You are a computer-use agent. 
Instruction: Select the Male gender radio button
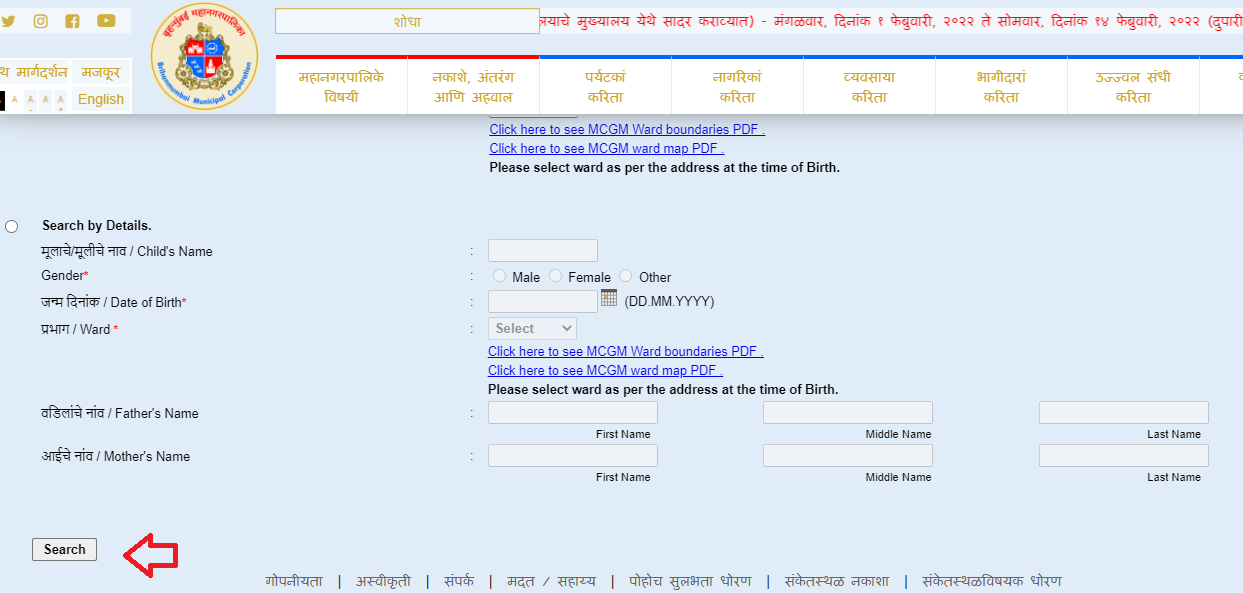pos(500,277)
